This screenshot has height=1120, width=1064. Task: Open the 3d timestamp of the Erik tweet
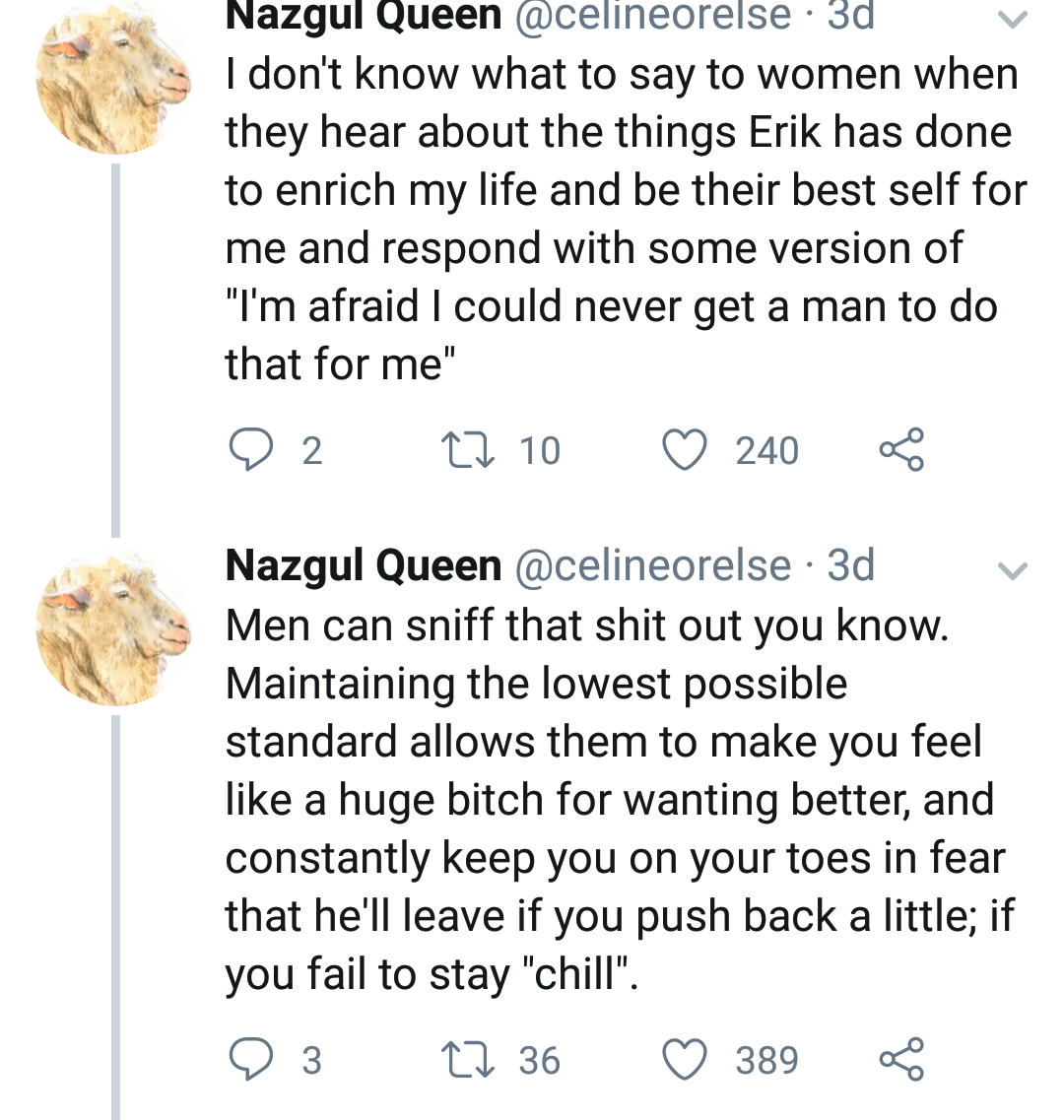pos(851,16)
